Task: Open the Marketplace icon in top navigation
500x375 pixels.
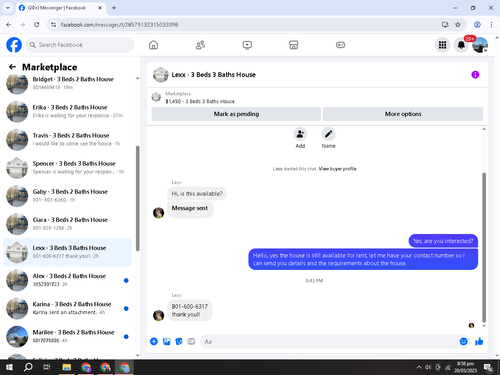Action: 294,45
